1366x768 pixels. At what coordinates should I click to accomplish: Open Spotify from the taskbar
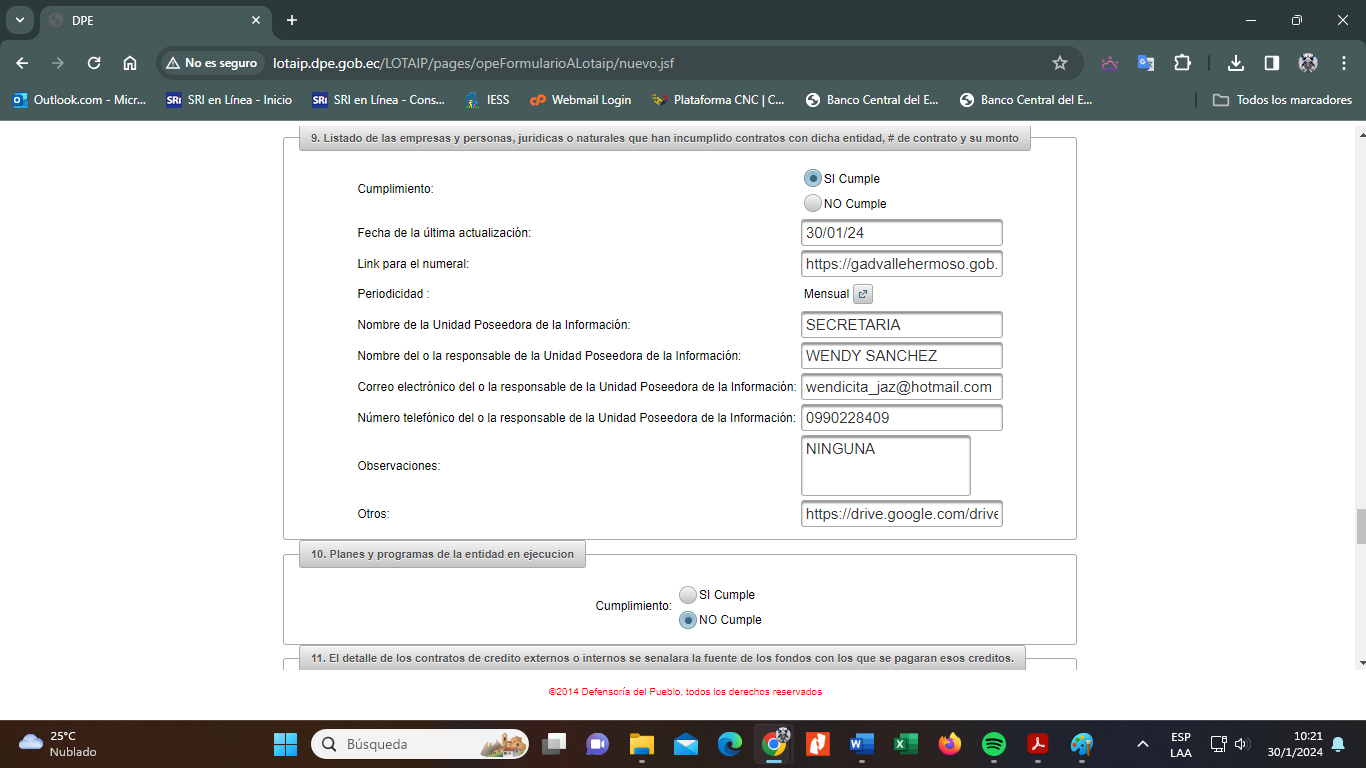point(993,744)
